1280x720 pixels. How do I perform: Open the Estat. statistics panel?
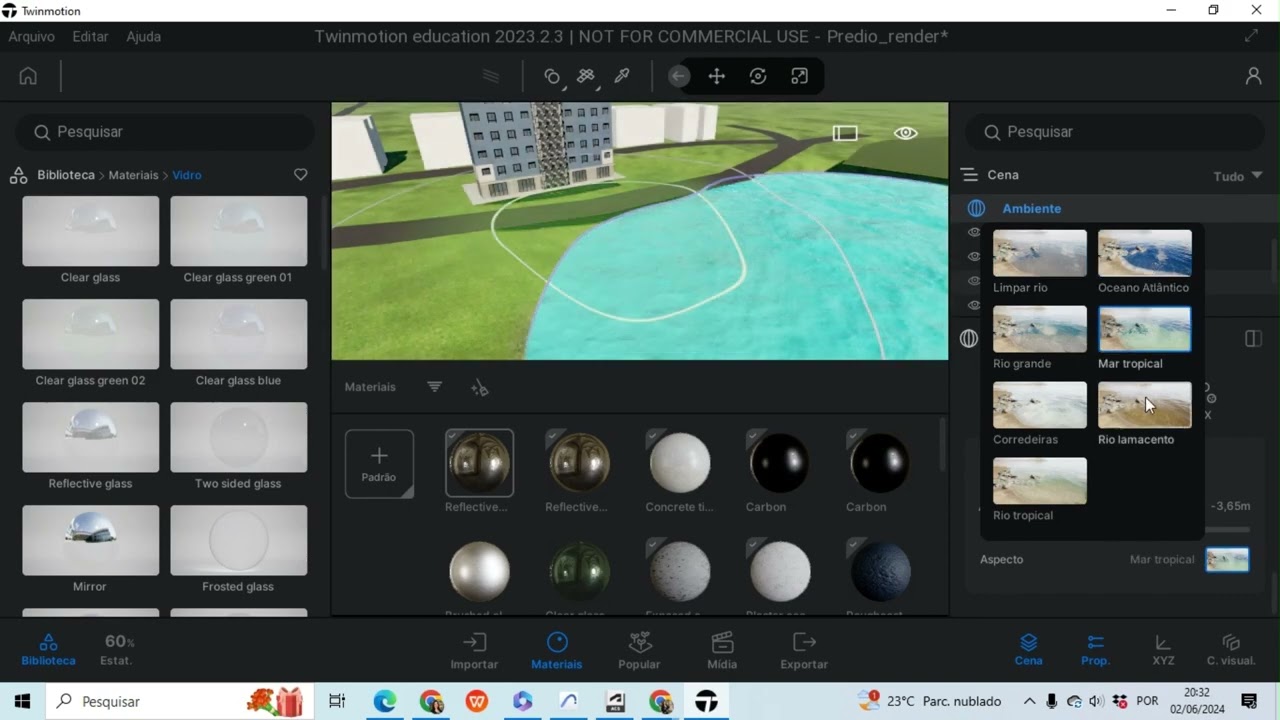tap(119, 651)
